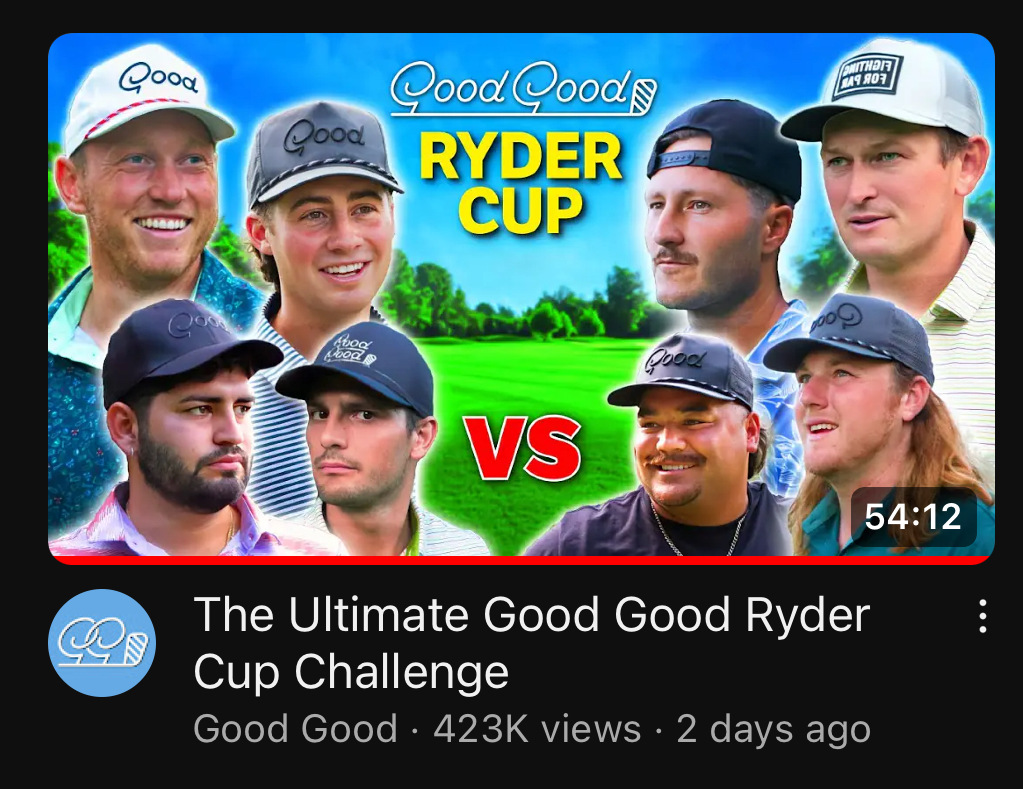Click the 54:12 duration badge
The width and height of the screenshot is (1023, 789).
click(x=913, y=517)
